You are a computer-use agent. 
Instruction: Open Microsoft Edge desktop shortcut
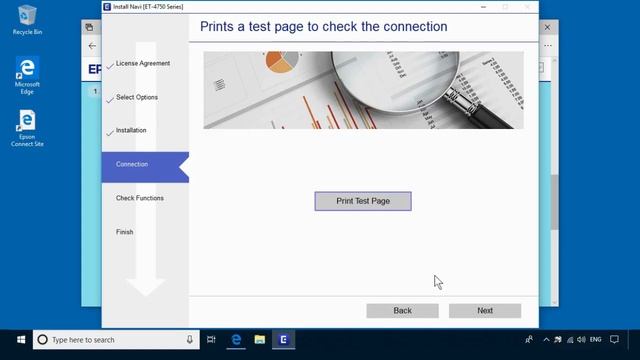pyautogui.click(x=27, y=76)
